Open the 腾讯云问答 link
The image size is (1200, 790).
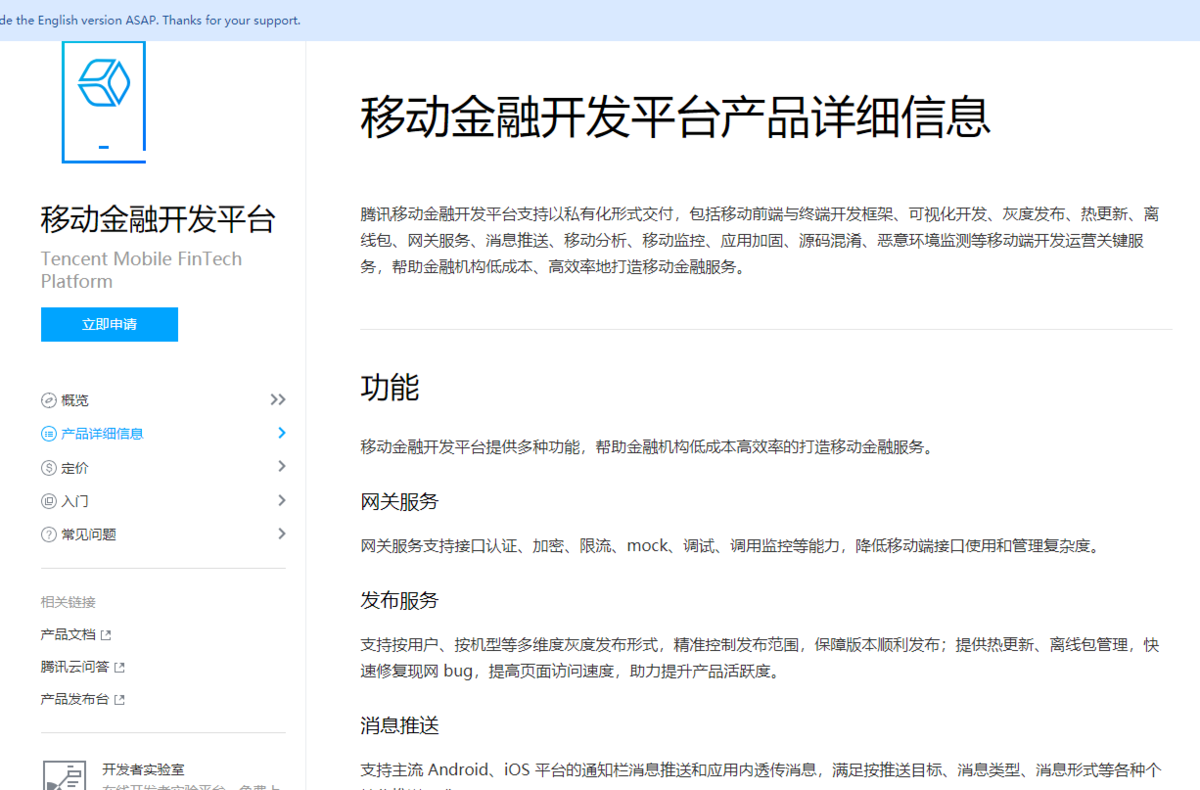coord(75,666)
